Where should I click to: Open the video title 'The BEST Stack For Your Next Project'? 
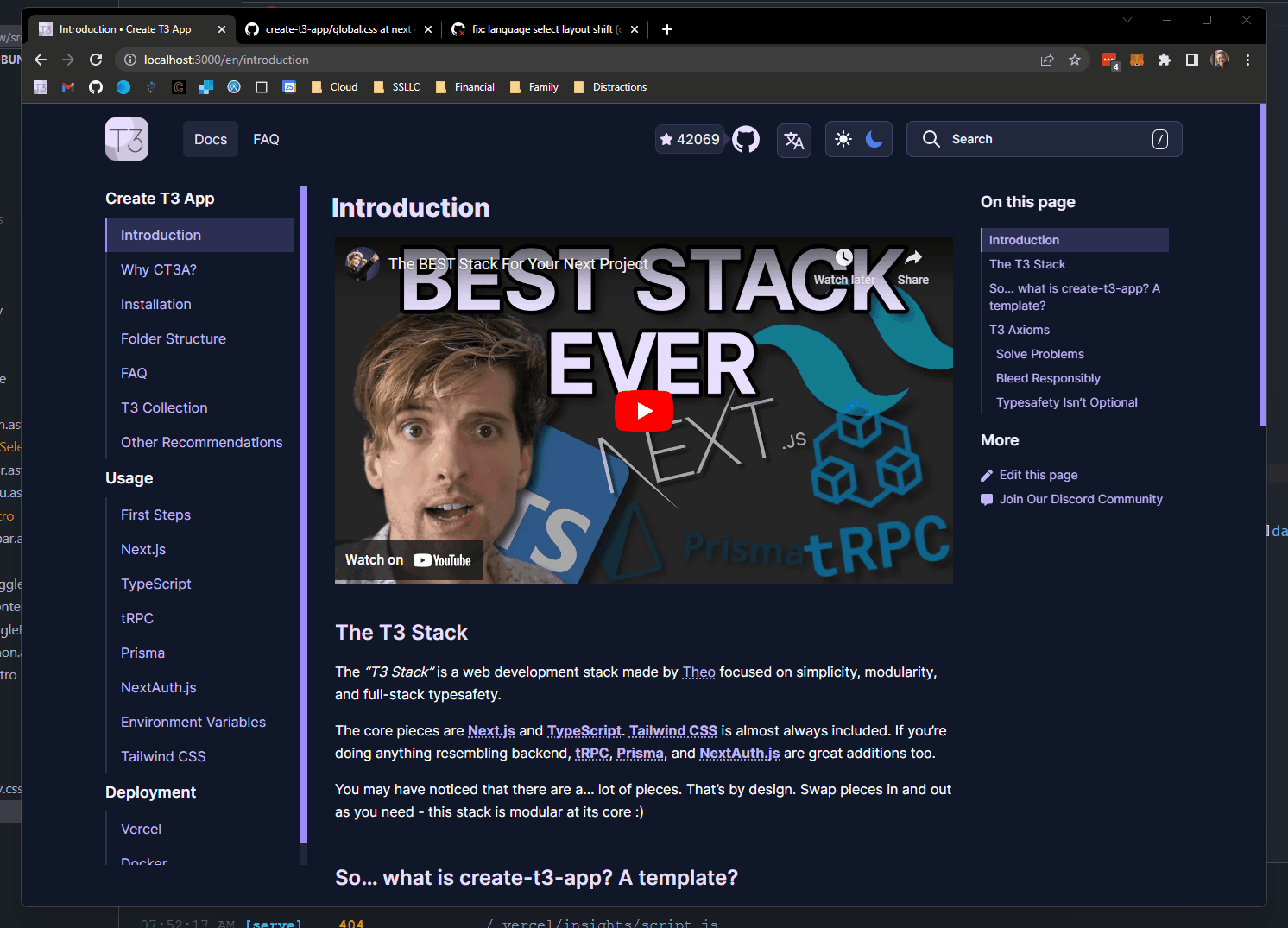point(518,264)
